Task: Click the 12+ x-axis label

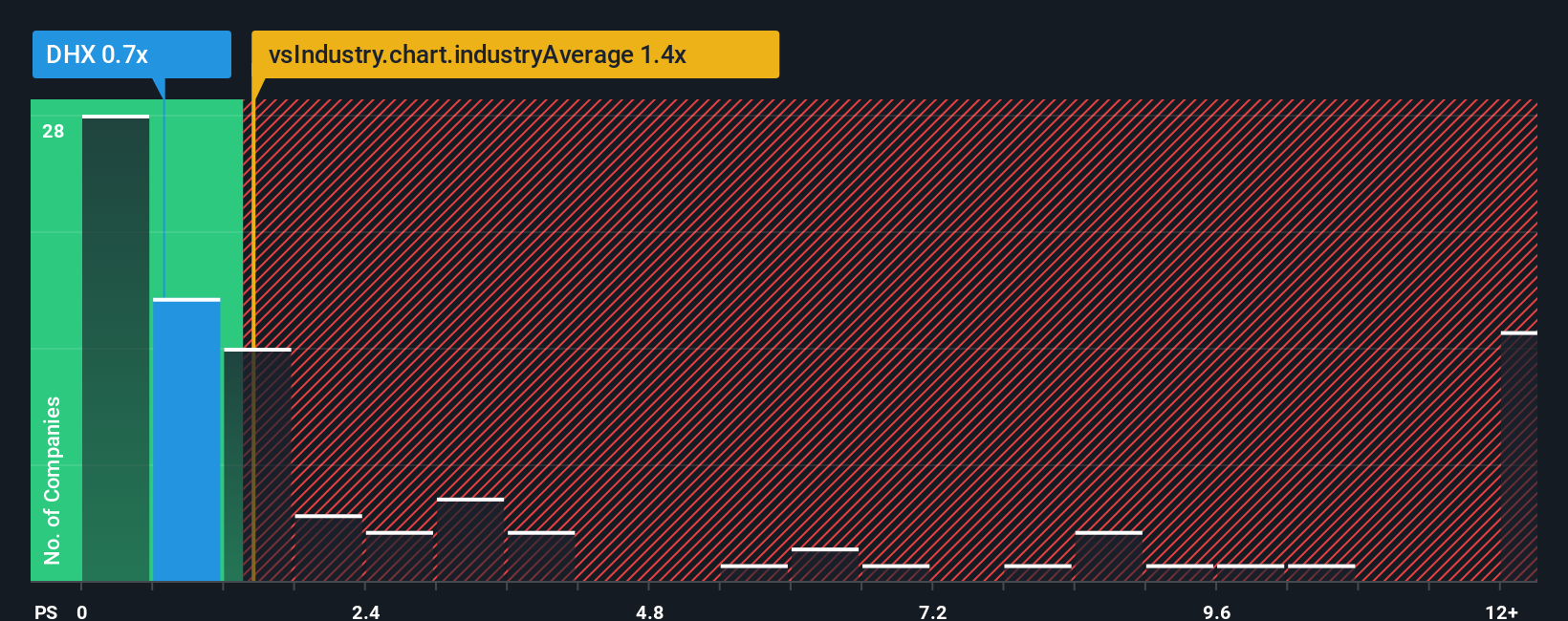Action: click(x=1501, y=611)
